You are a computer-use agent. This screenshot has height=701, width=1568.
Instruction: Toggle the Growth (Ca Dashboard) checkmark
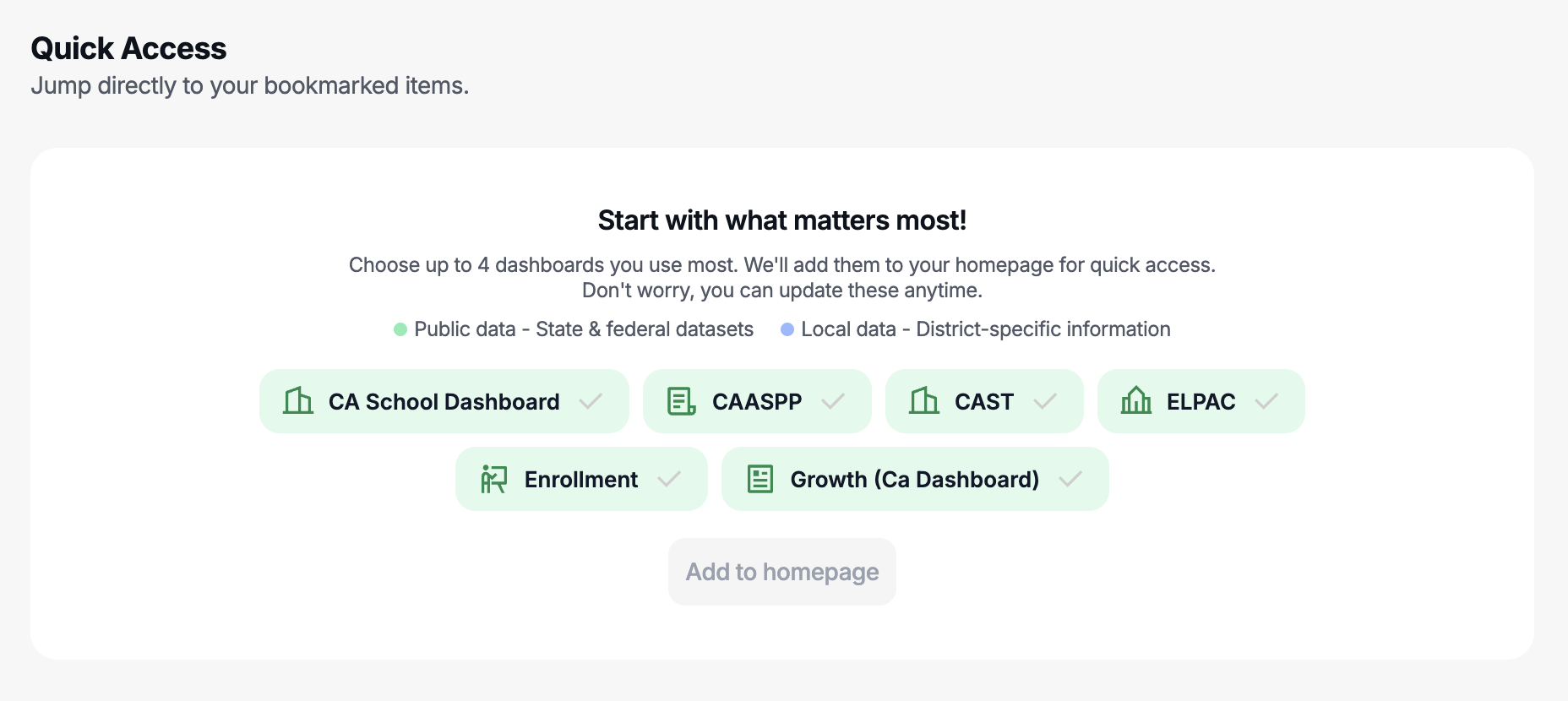tap(1070, 479)
